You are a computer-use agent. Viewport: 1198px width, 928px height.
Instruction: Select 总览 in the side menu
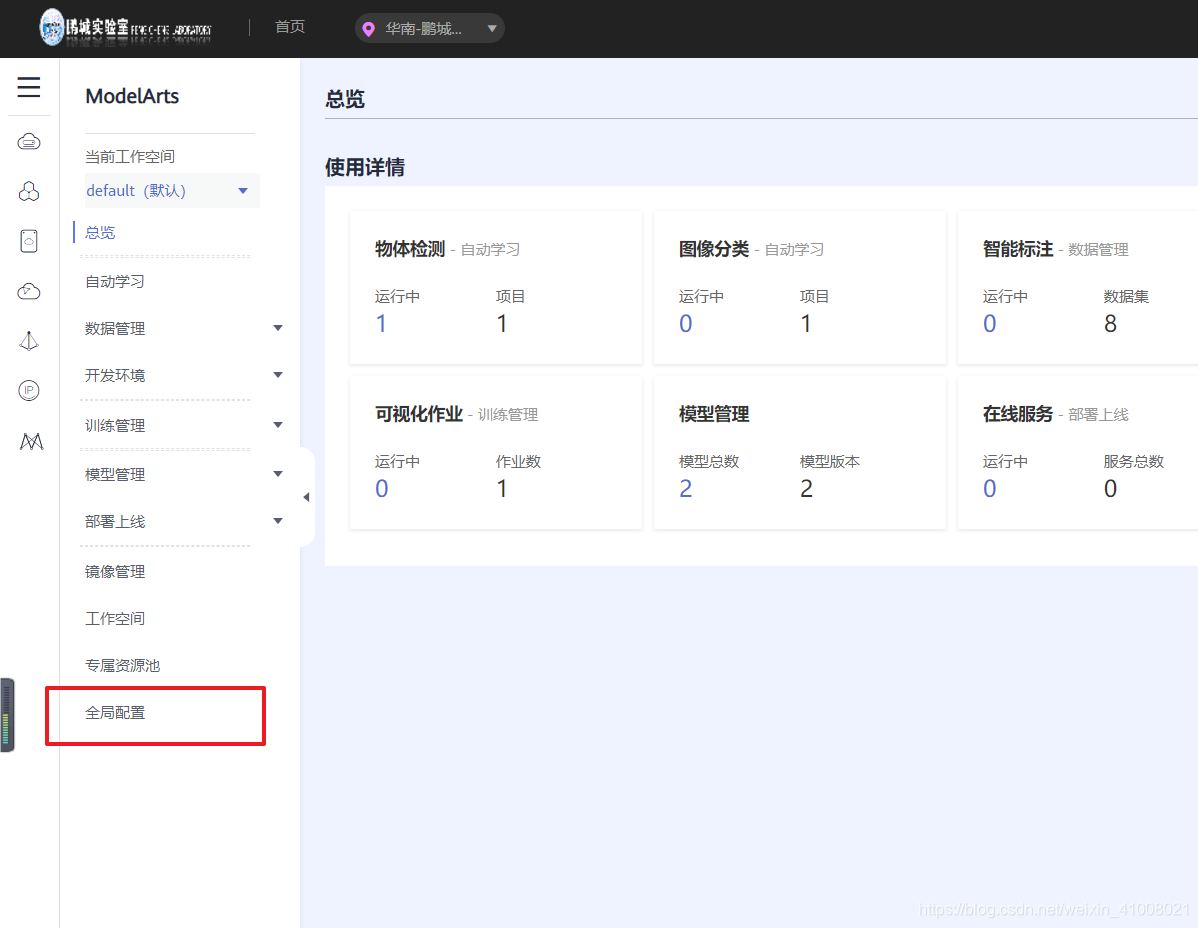coord(100,232)
